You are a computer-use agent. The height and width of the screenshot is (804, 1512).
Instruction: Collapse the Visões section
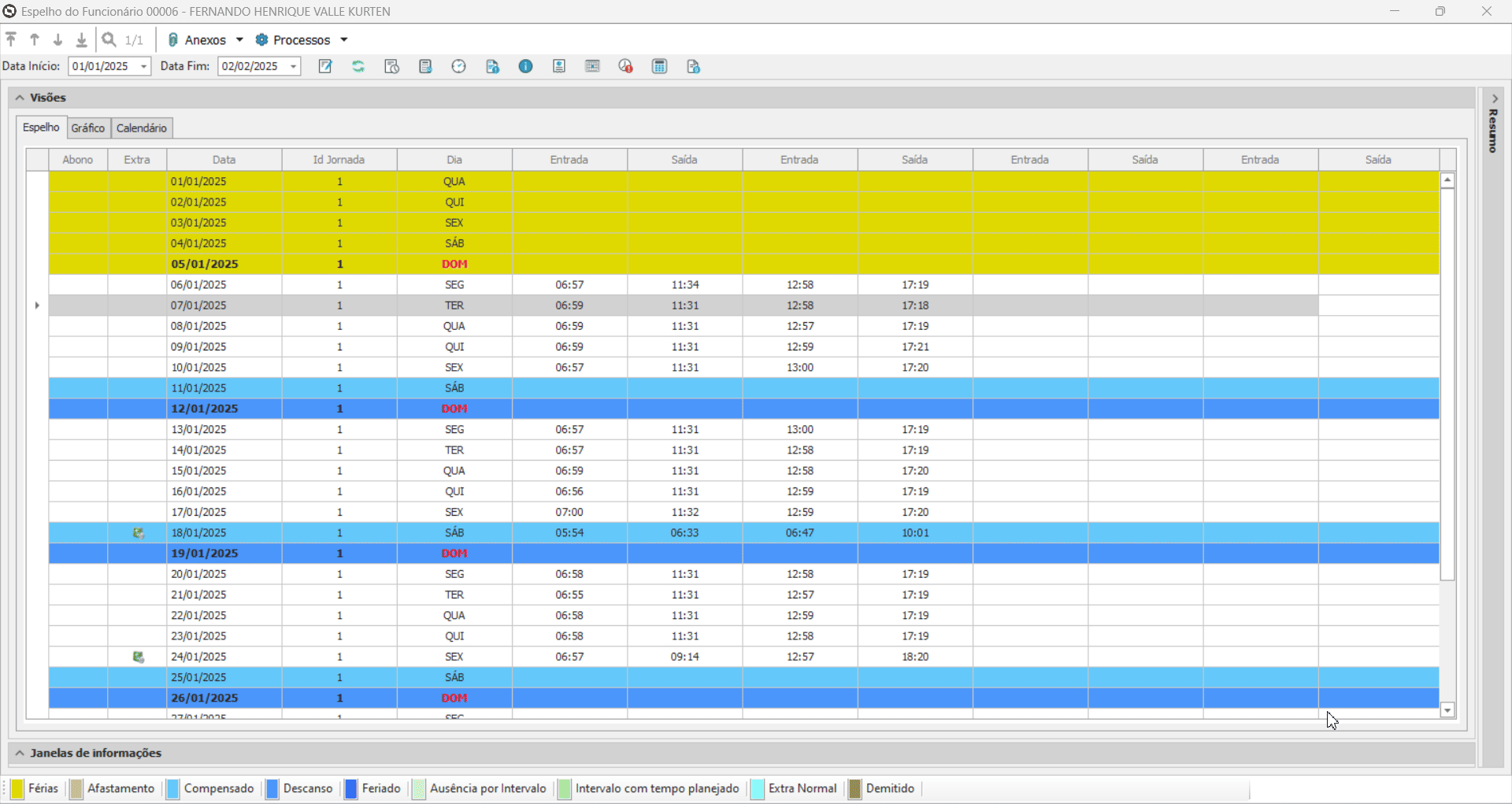coord(20,98)
